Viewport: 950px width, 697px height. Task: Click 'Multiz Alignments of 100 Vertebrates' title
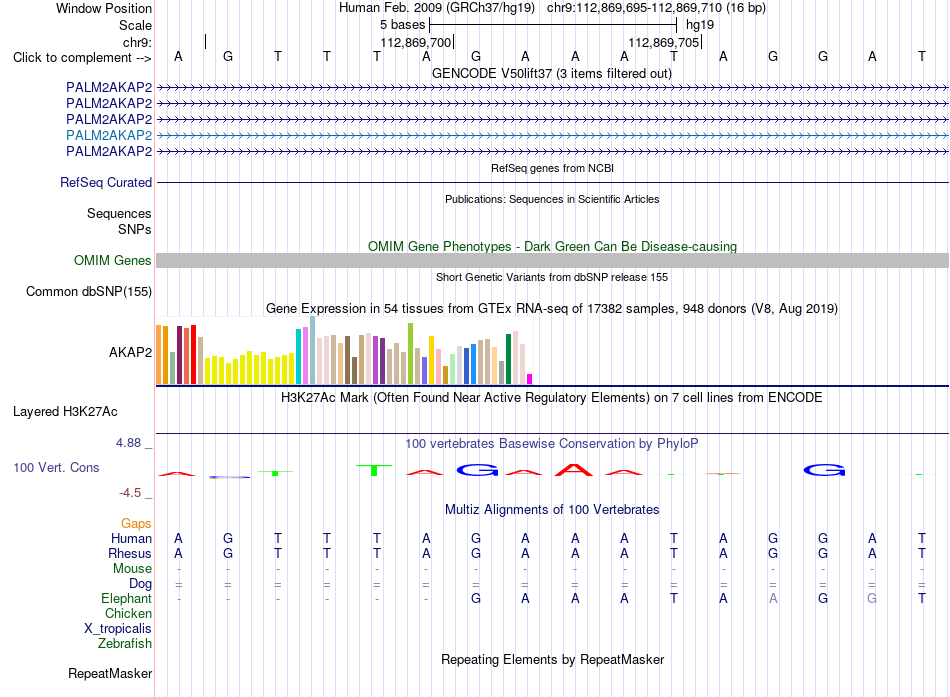[x=552, y=509]
